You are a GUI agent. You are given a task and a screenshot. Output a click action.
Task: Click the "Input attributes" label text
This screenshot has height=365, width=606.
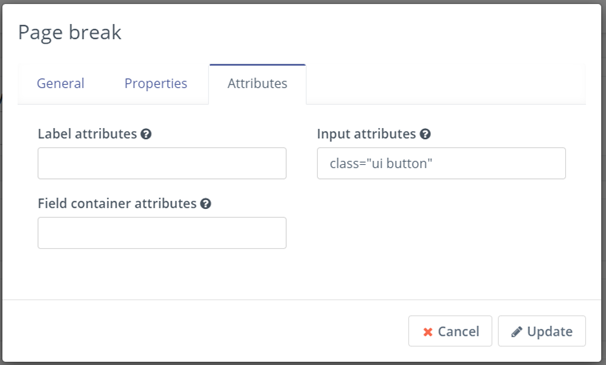point(366,134)
